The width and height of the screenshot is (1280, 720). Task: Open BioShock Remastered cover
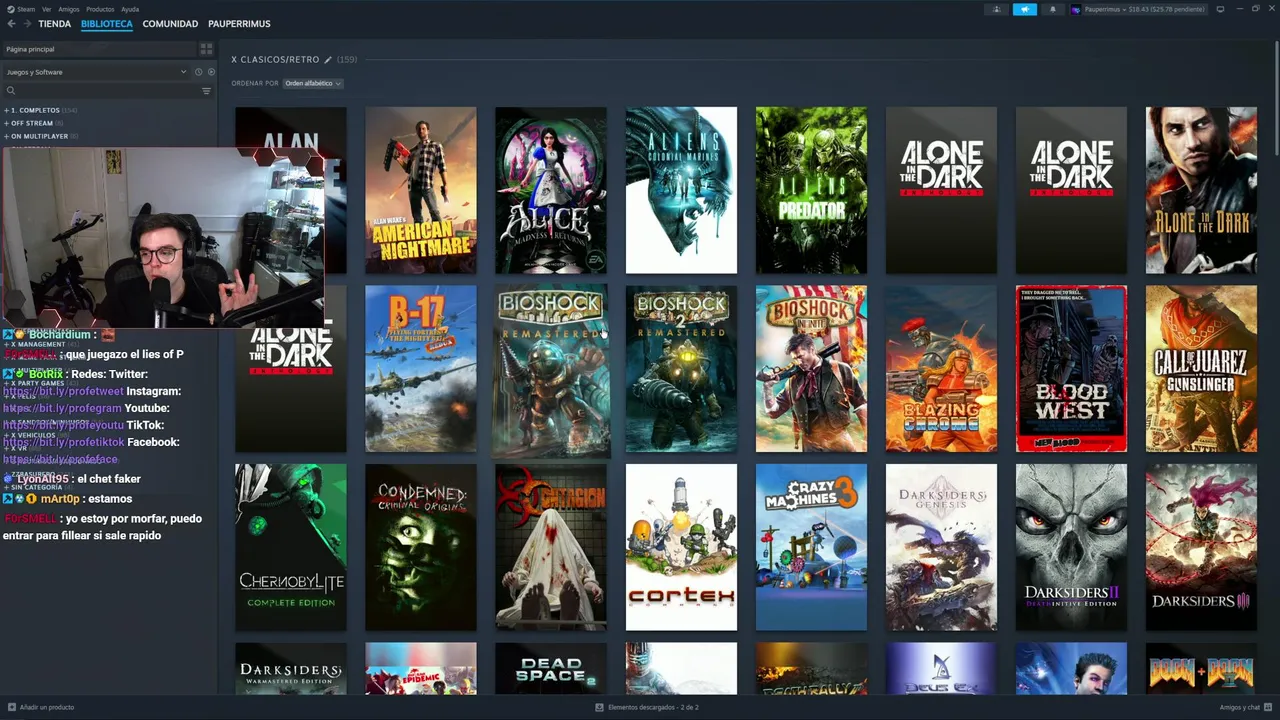point(551,369)
